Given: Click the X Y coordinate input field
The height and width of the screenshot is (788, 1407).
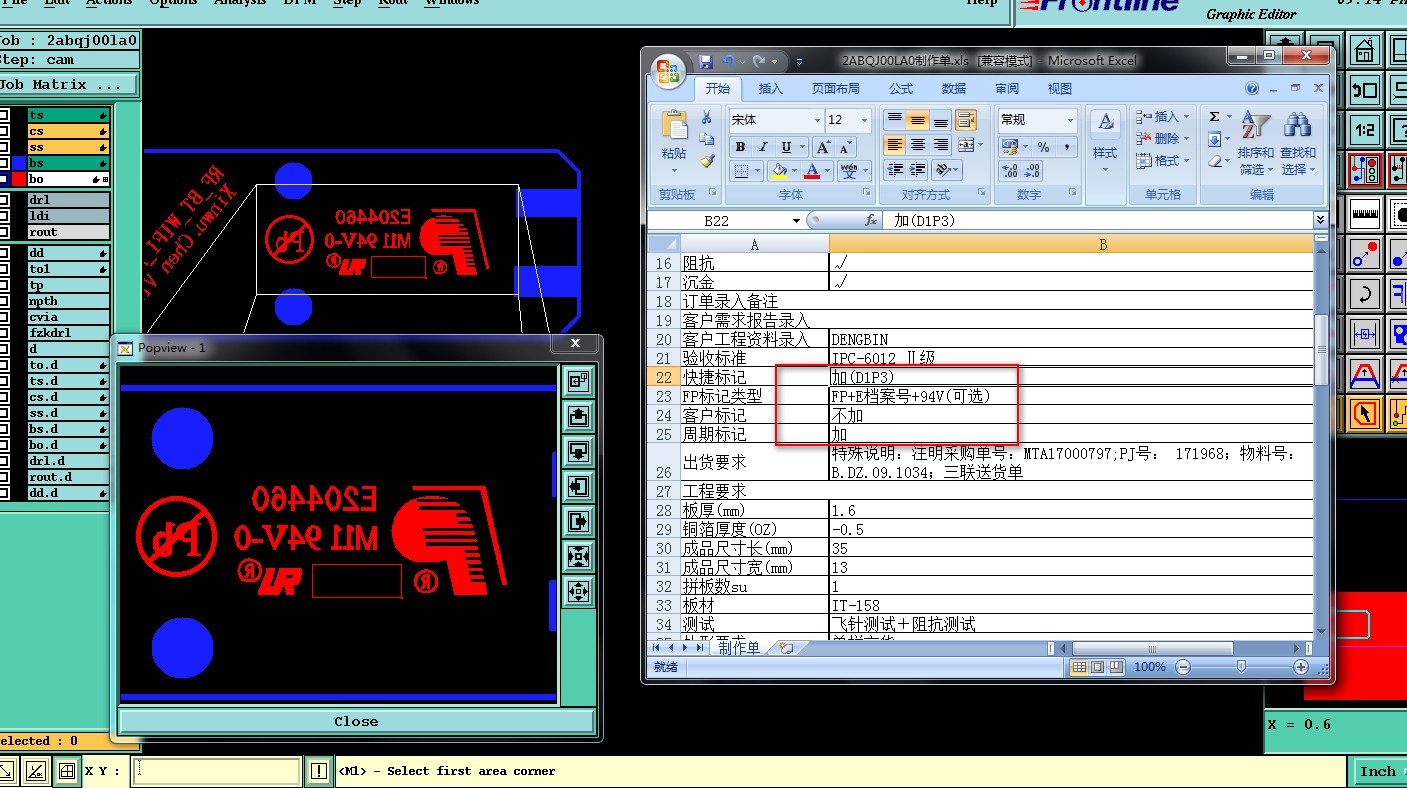Looking at the screenshot, I should (217, 771).
